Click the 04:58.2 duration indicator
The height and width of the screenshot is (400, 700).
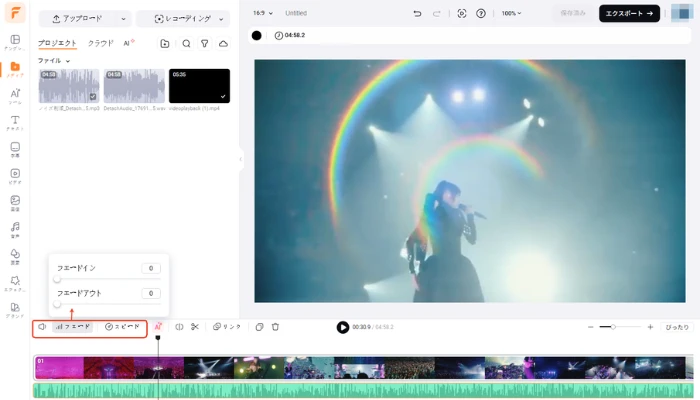(290, 35)
